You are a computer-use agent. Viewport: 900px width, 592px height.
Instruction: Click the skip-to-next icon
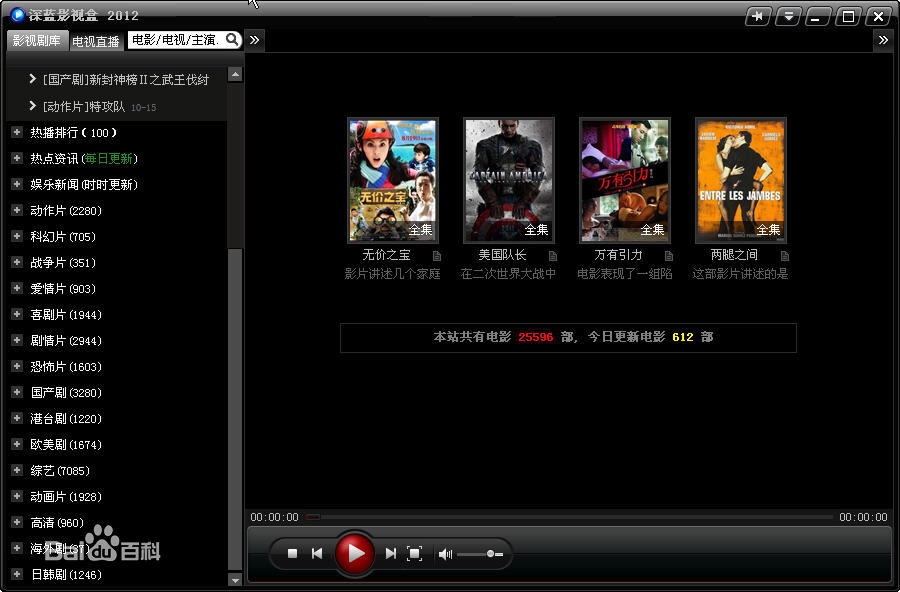(390, 553)
